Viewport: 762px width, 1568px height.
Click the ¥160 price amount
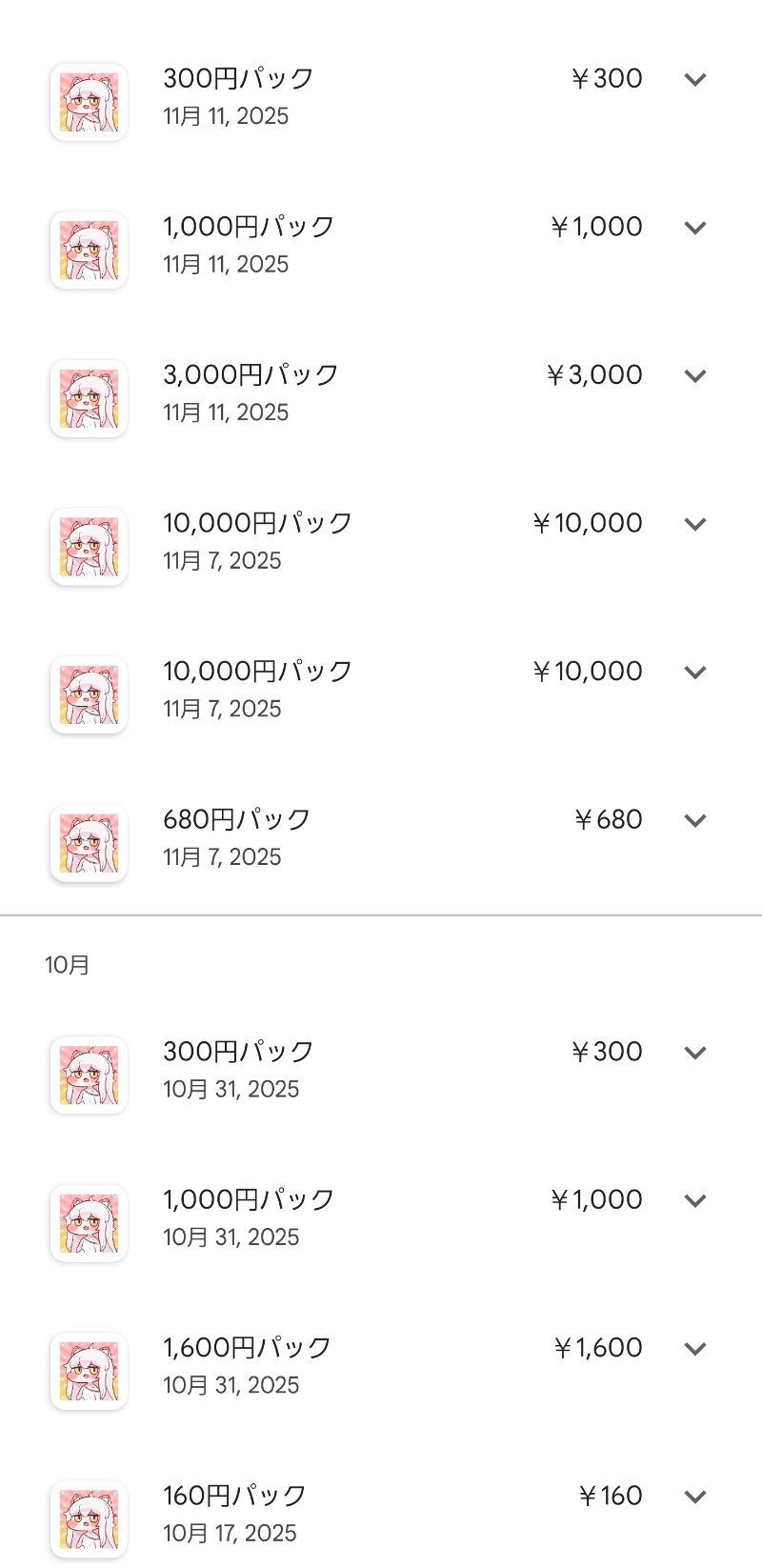(x=611, y=1496)
